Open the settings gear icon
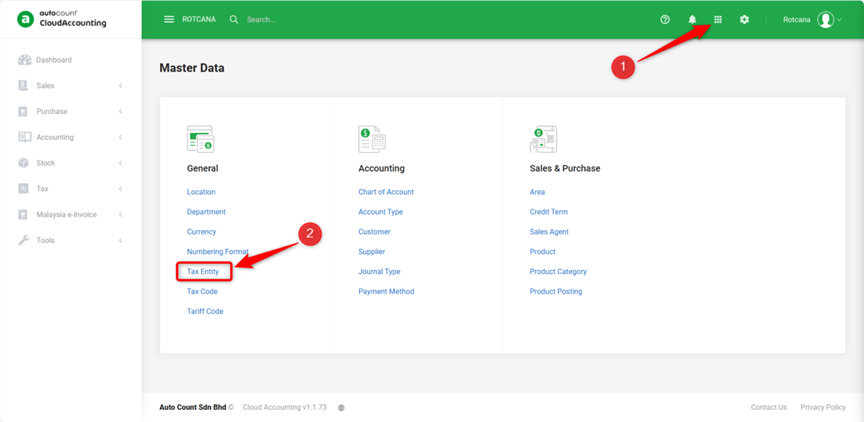864x422 pixels. pos(744,19)
